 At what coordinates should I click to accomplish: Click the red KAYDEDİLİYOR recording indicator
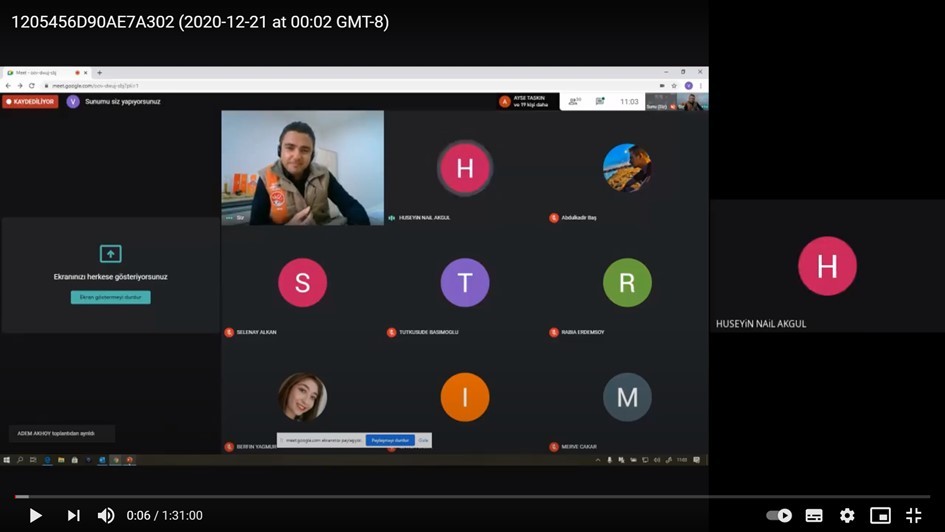point(30,101)
